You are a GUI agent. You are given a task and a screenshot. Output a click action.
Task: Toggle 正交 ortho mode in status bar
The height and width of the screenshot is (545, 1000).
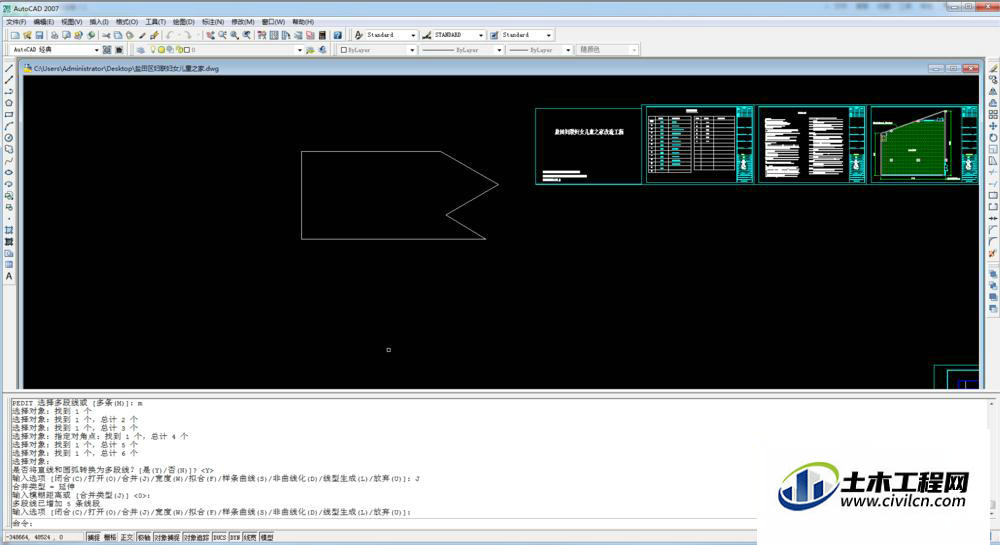tap(126, 537)
